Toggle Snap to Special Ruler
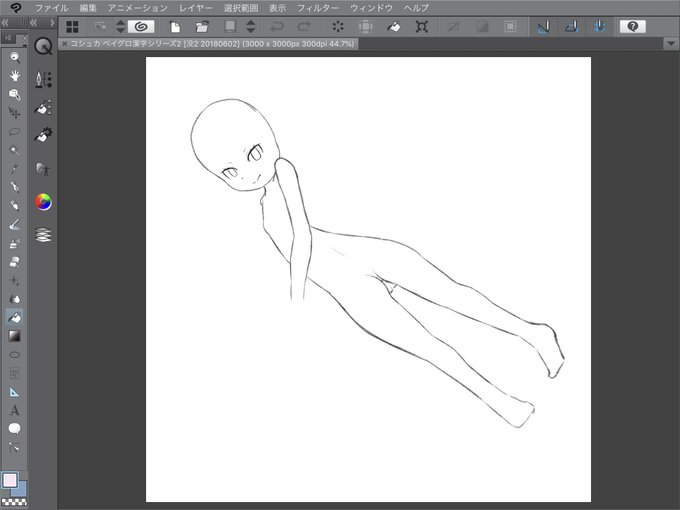 (572, 27)
